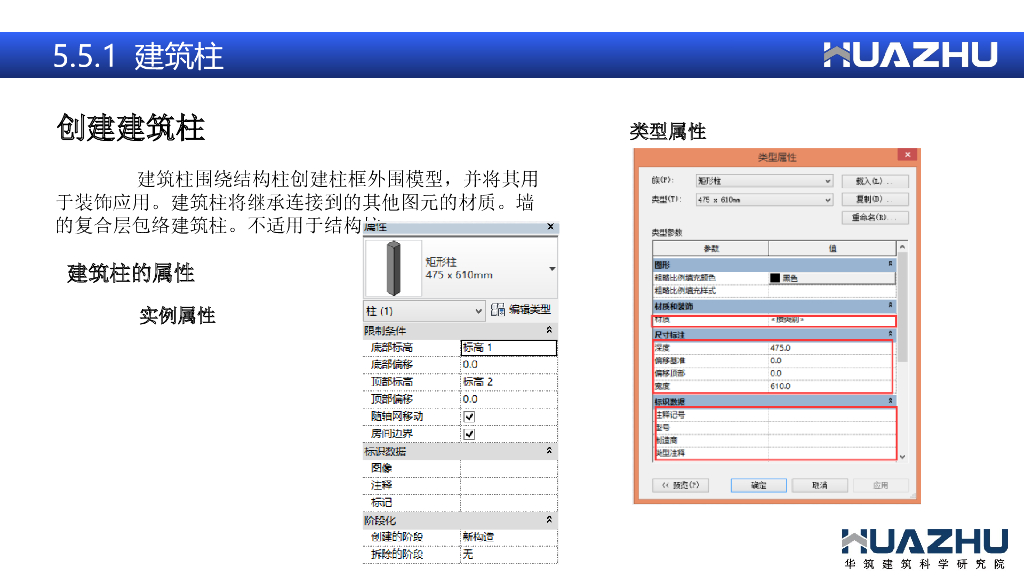This screenshot has width=1024, height=576.
Task: Click the 底部标高 value field showing 标高 1
Action: click(508, 348)
